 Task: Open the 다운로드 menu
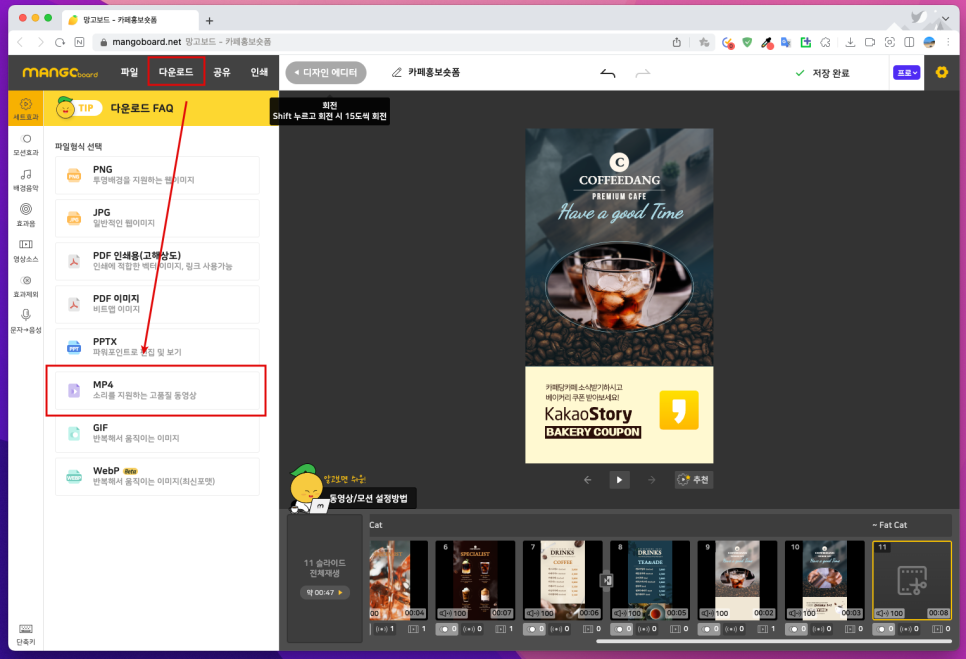[x=176, y=72]
